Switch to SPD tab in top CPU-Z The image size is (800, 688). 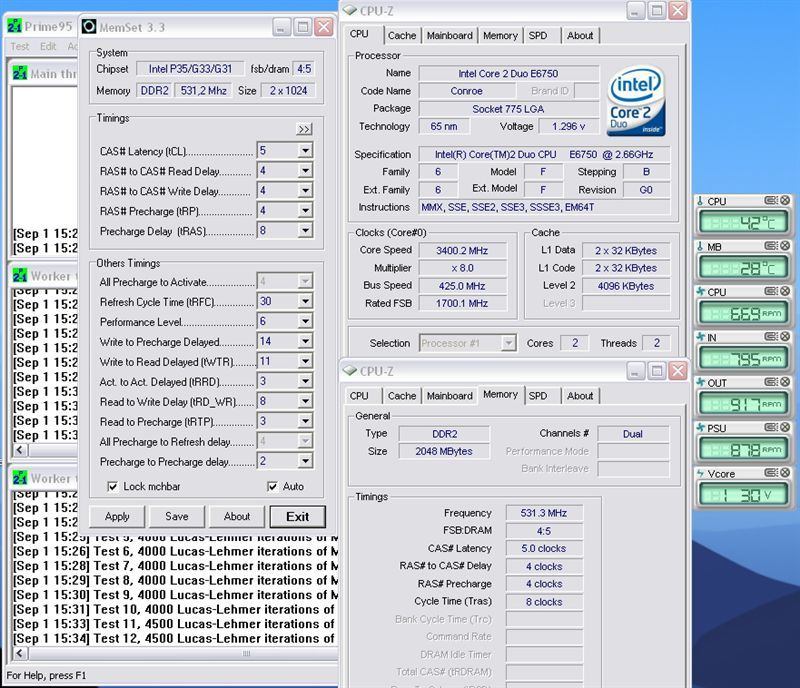tap(538, 36)
